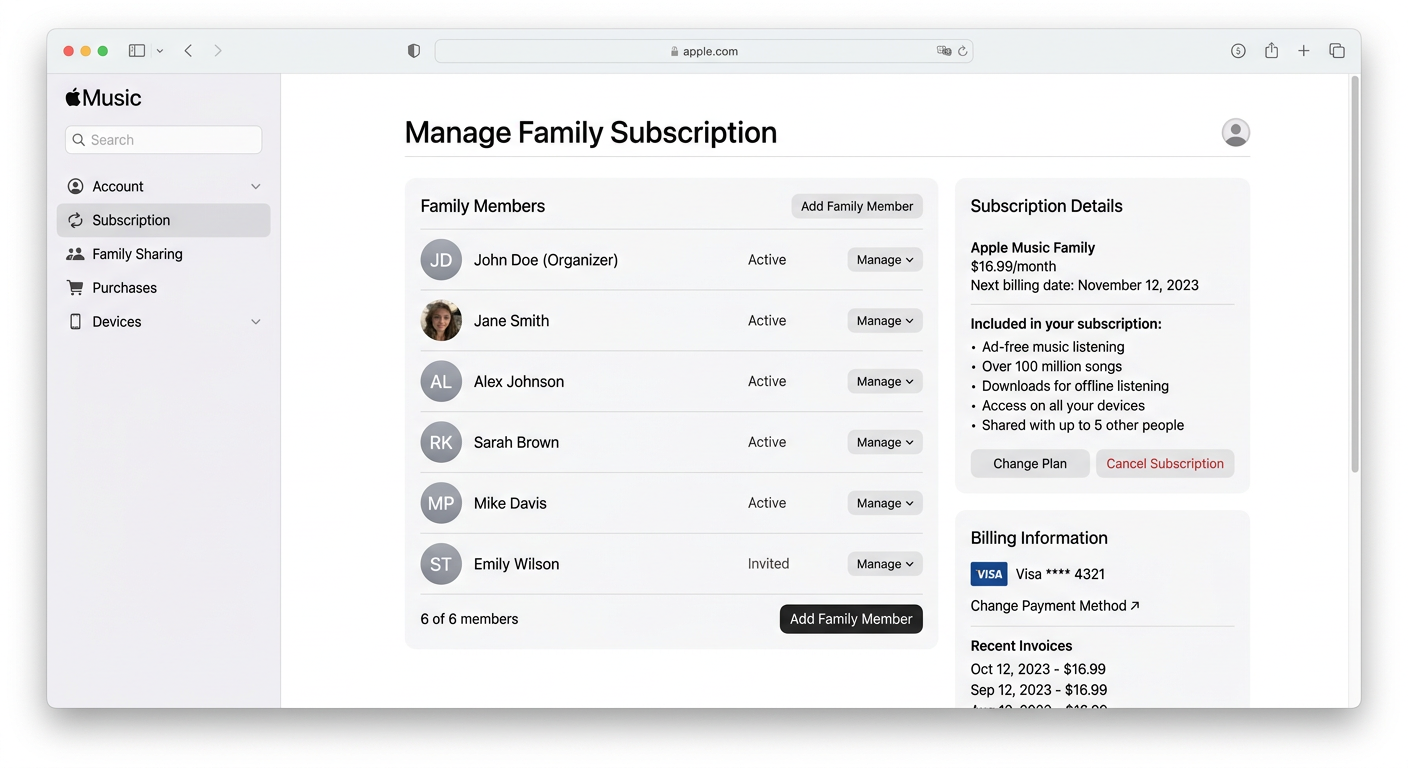1408x768 pixels.
Task: Open Manage dropdown for Alex Johnson
Action: click(885, 382)
